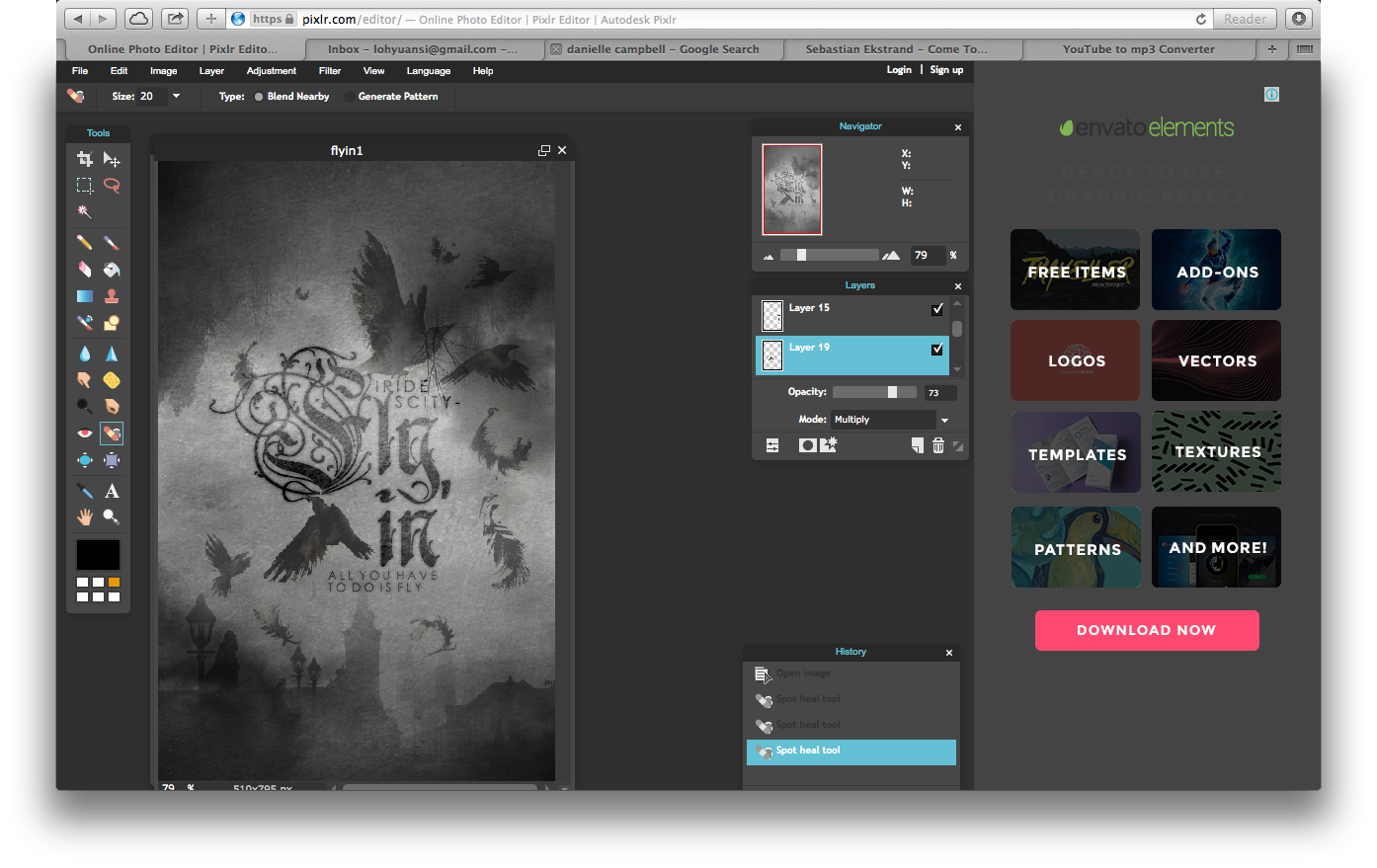Select the Zoom magnifier tool
This screenshot has width=1377, height=868.
(112, 516)
